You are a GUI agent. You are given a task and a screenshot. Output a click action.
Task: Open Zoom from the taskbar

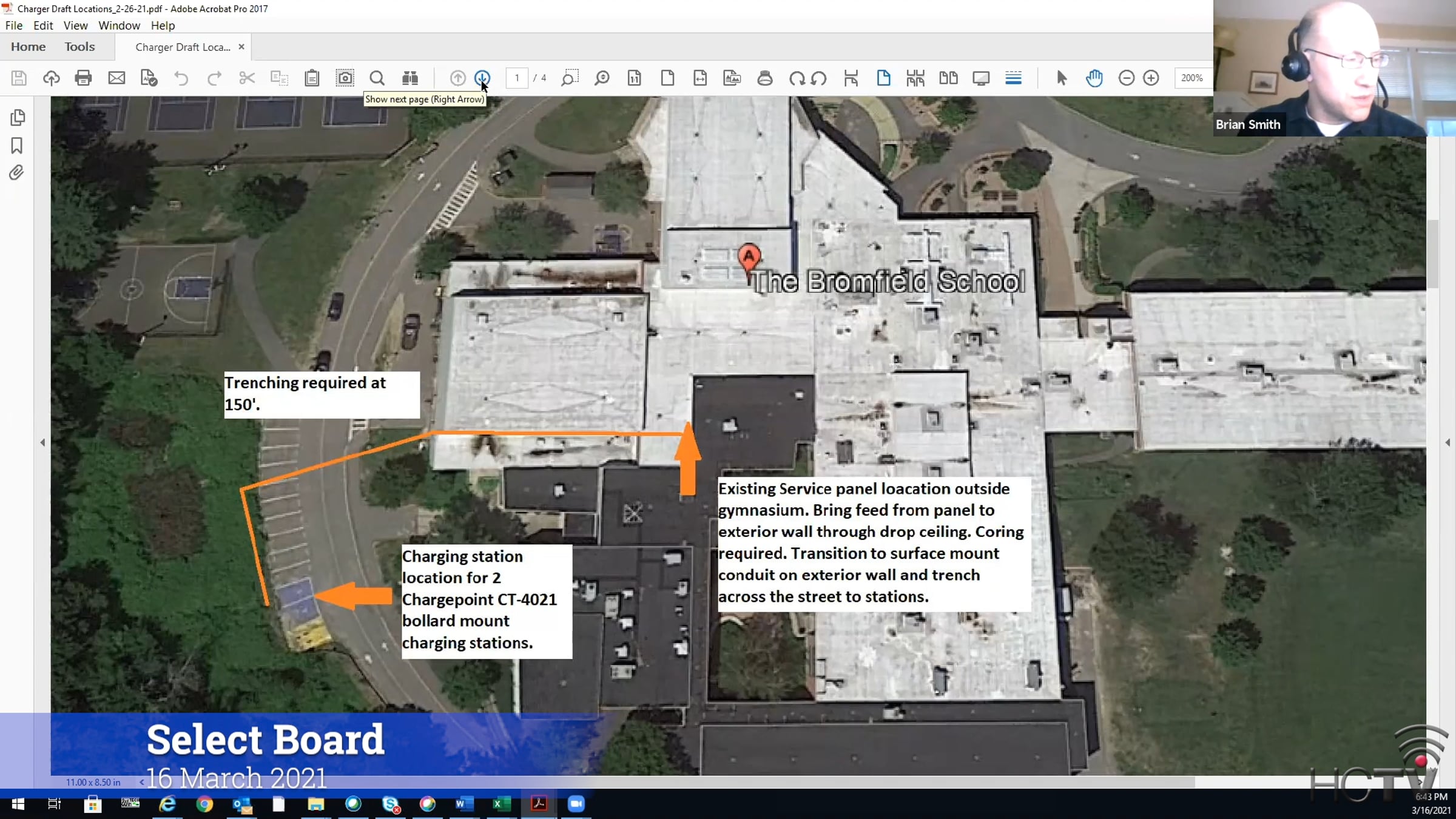576,804
